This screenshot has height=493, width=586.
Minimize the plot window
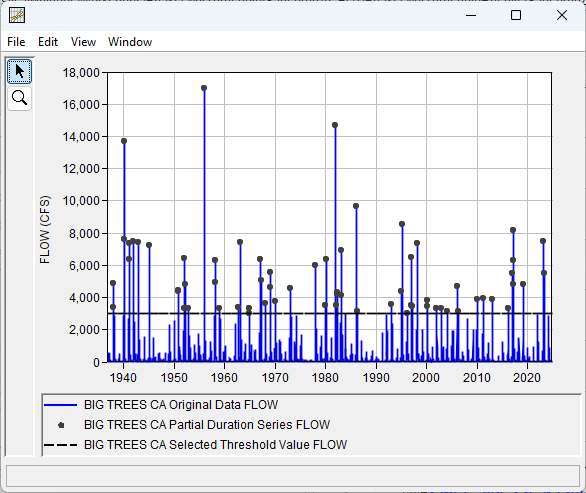click(471, 15)
